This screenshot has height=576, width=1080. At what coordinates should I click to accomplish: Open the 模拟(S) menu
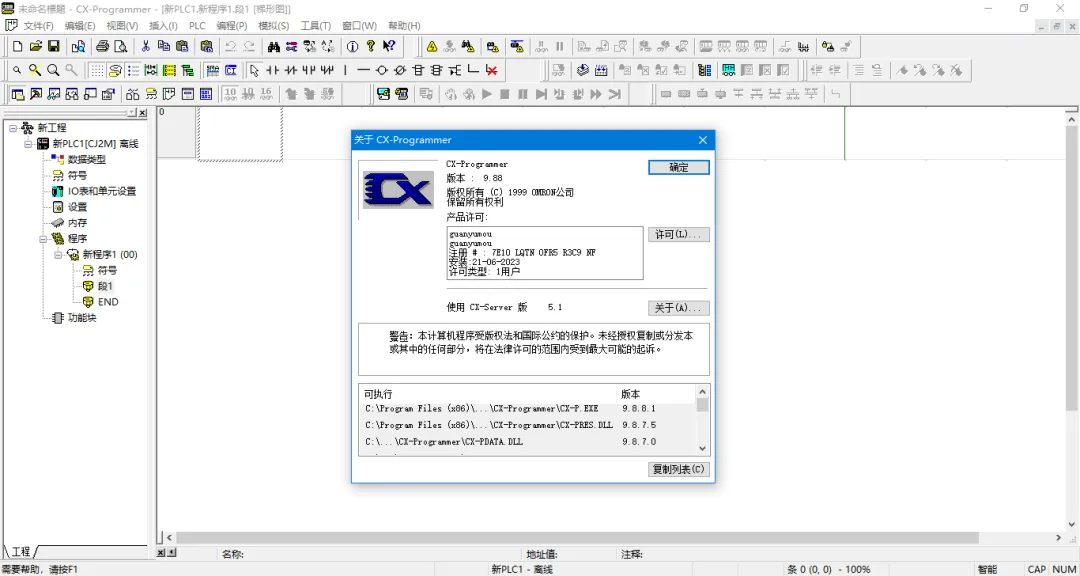[x=273, y=25]
